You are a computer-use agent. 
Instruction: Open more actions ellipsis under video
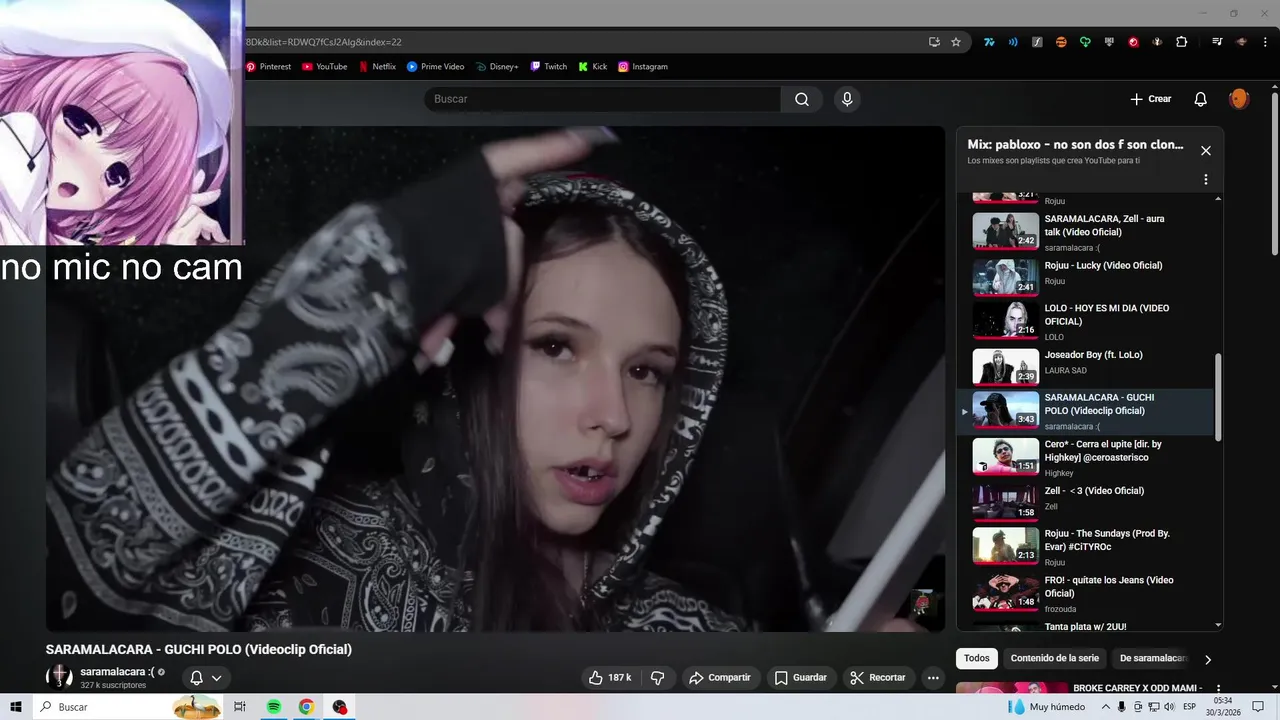[933, 678]
